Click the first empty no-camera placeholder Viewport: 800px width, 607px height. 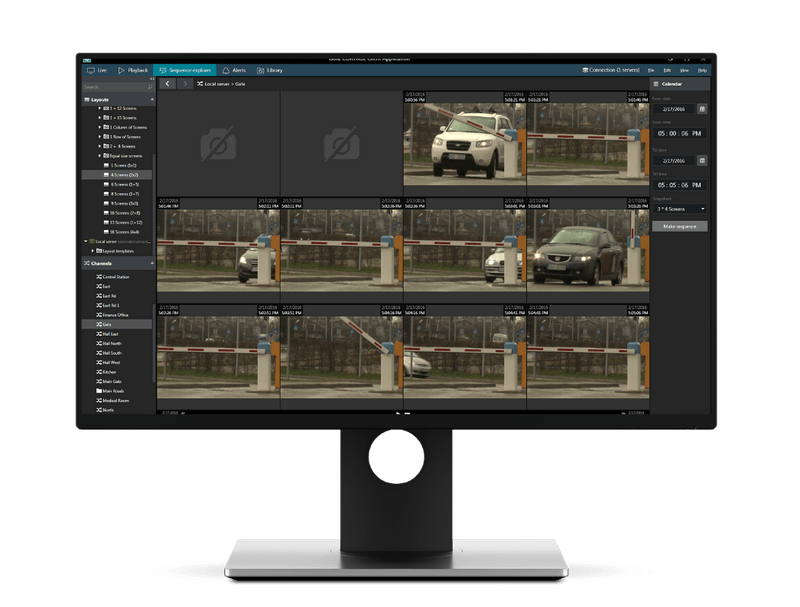tap(218, 144)
